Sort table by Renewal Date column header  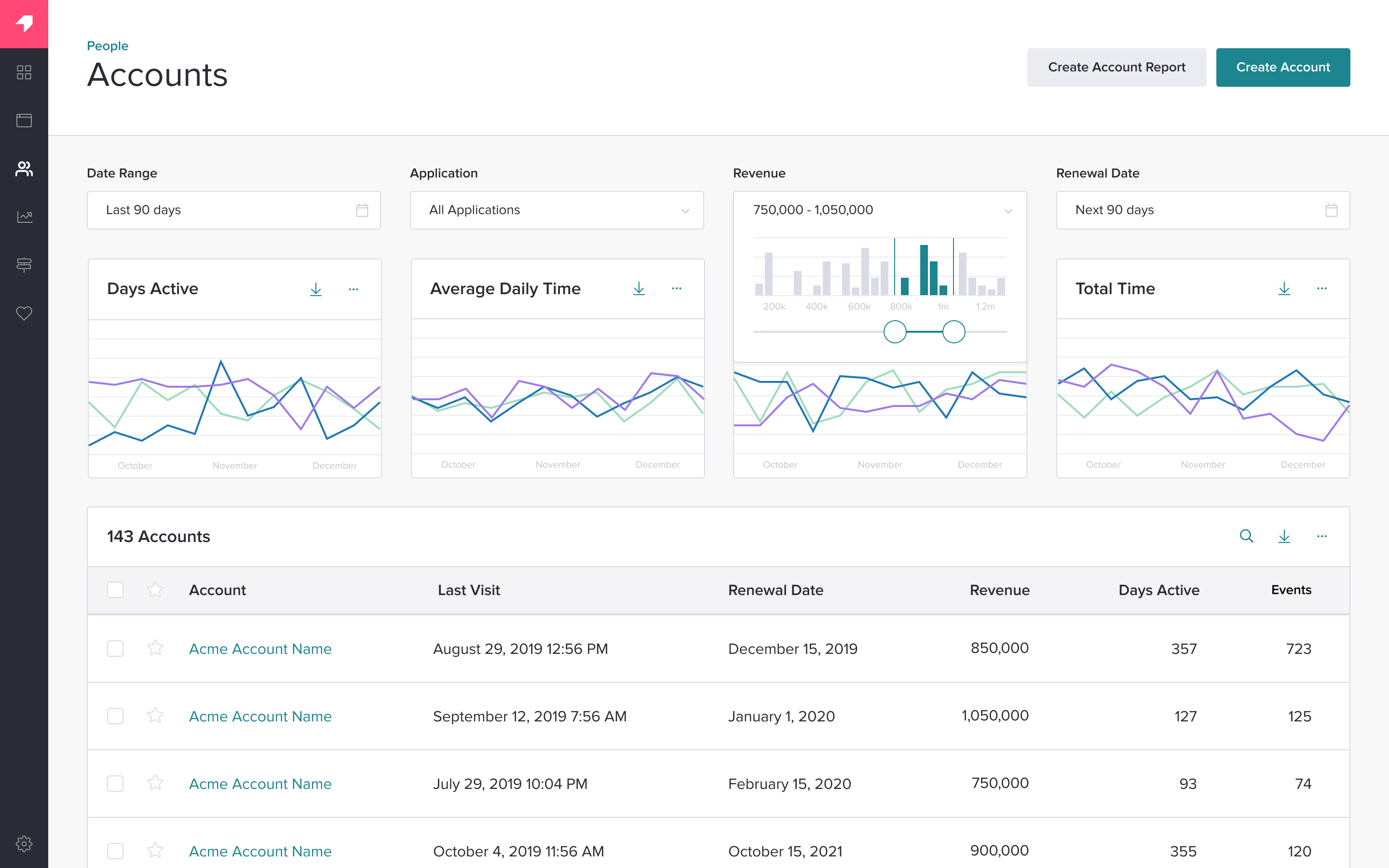click(776, 590)
